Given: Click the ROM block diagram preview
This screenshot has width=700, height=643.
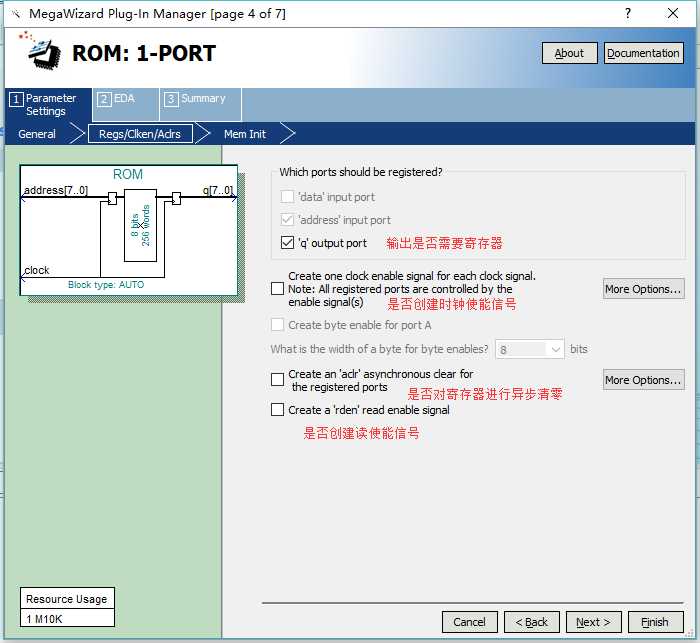Looking at the screenshot, I should point(129,230).
